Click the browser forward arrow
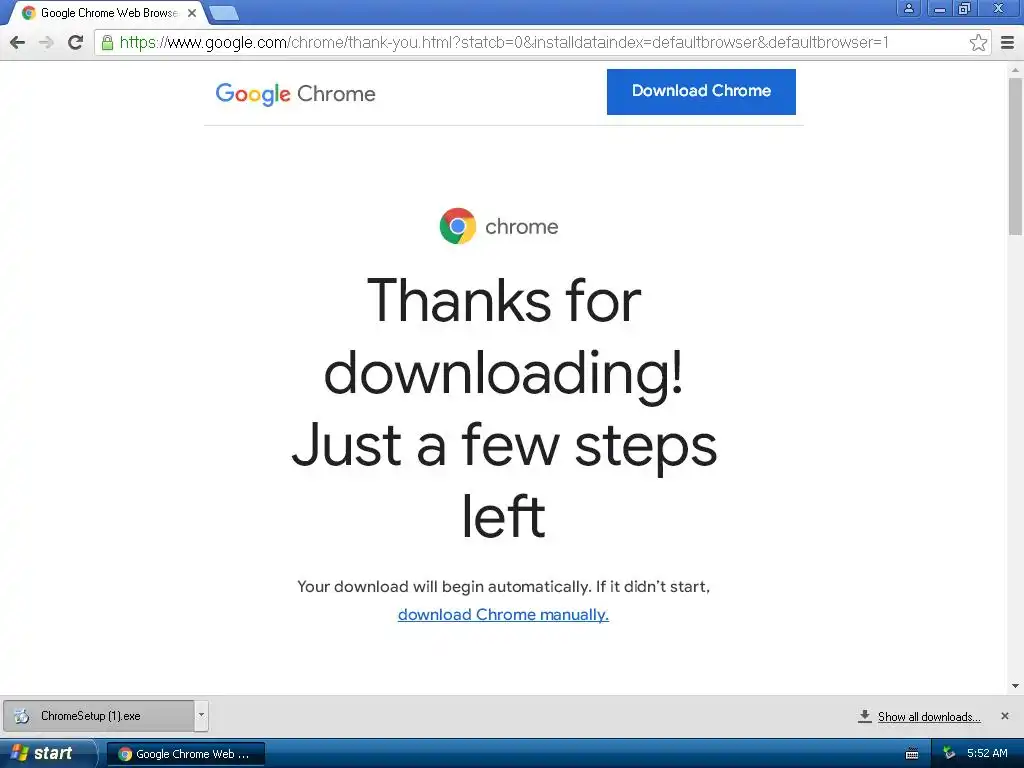The height and width of the screenshot is (768, 1024). (46, 42)
